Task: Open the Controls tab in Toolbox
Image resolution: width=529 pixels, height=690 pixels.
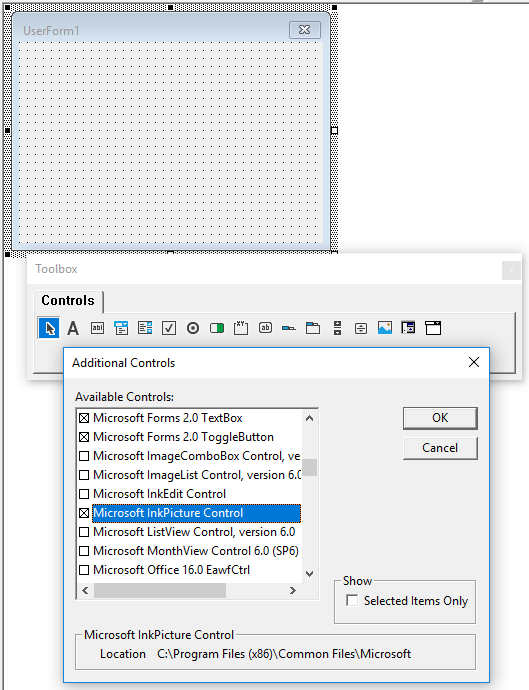Action: (68, 301)
